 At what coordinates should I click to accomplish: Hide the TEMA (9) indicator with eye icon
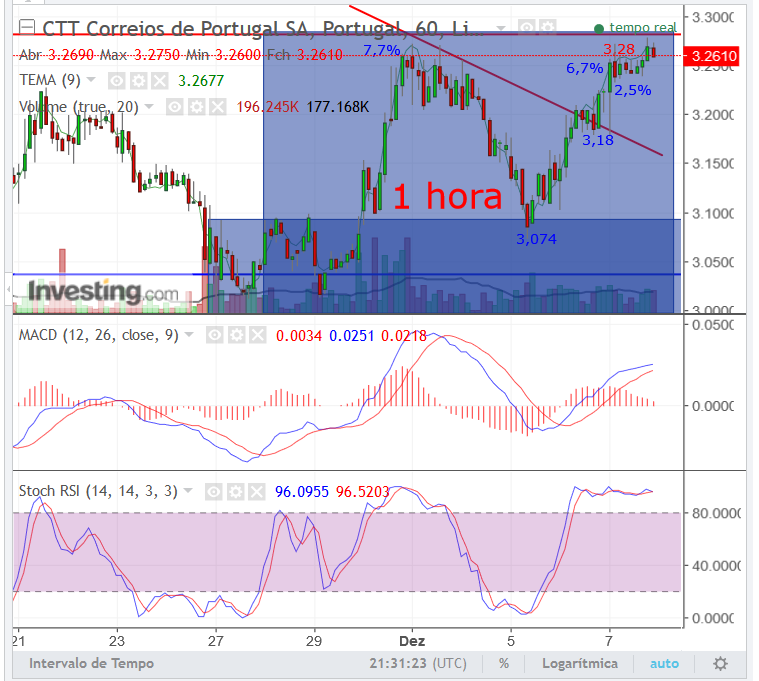click(116, 81)
